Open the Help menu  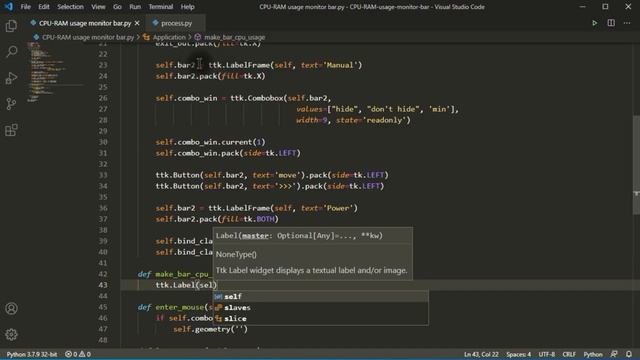click(x=187, y=7)
